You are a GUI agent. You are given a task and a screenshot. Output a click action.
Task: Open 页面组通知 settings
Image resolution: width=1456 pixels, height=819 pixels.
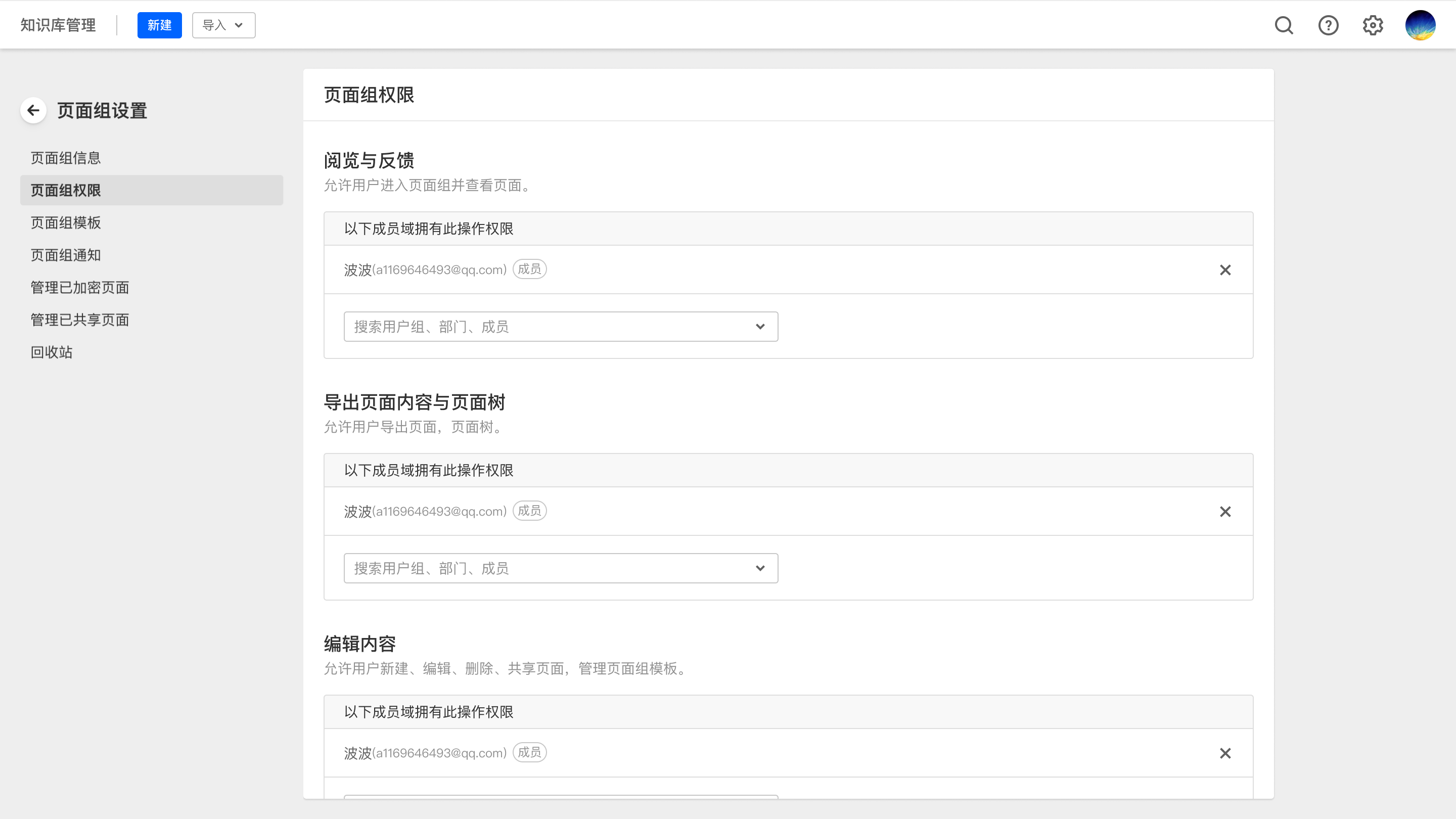[x=66, y=255]
